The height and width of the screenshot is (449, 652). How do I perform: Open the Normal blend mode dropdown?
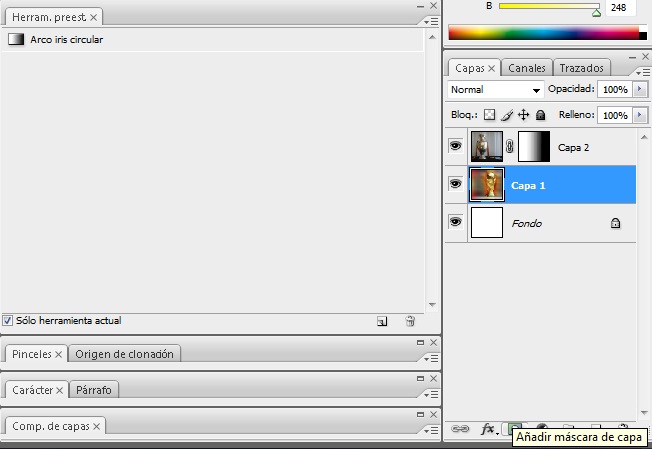coord(496,90)
